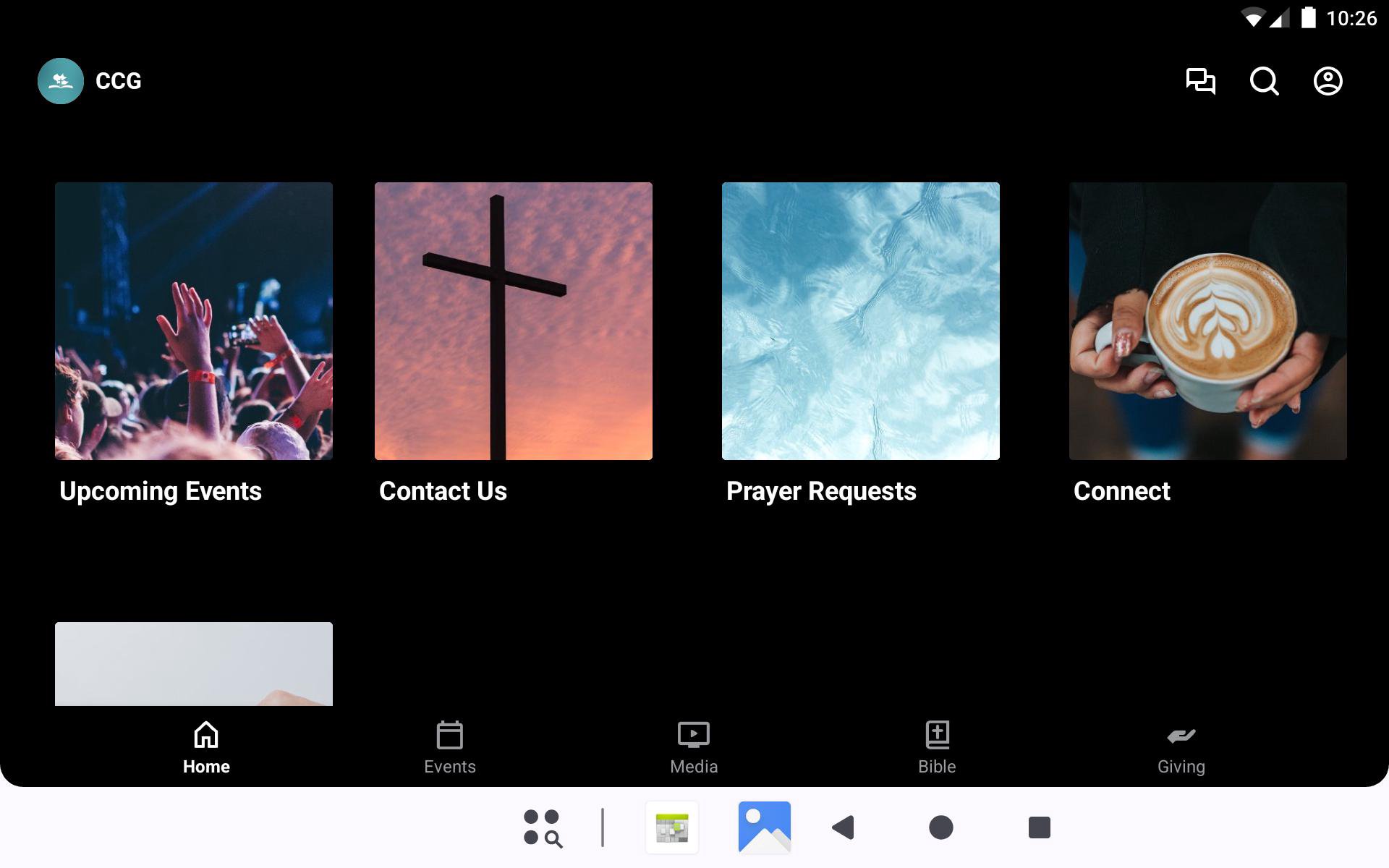Click the CCG church logo
The width and height of the screenshot is (1389, 868).
point(61,81)
